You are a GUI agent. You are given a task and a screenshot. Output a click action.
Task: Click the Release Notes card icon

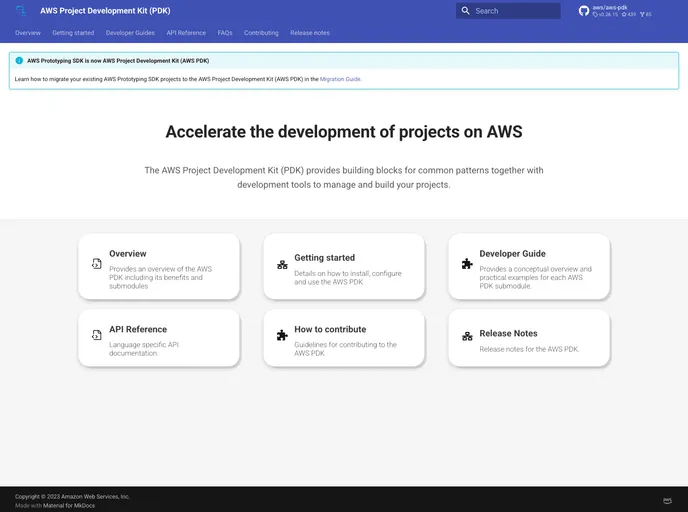click(467, 336)
